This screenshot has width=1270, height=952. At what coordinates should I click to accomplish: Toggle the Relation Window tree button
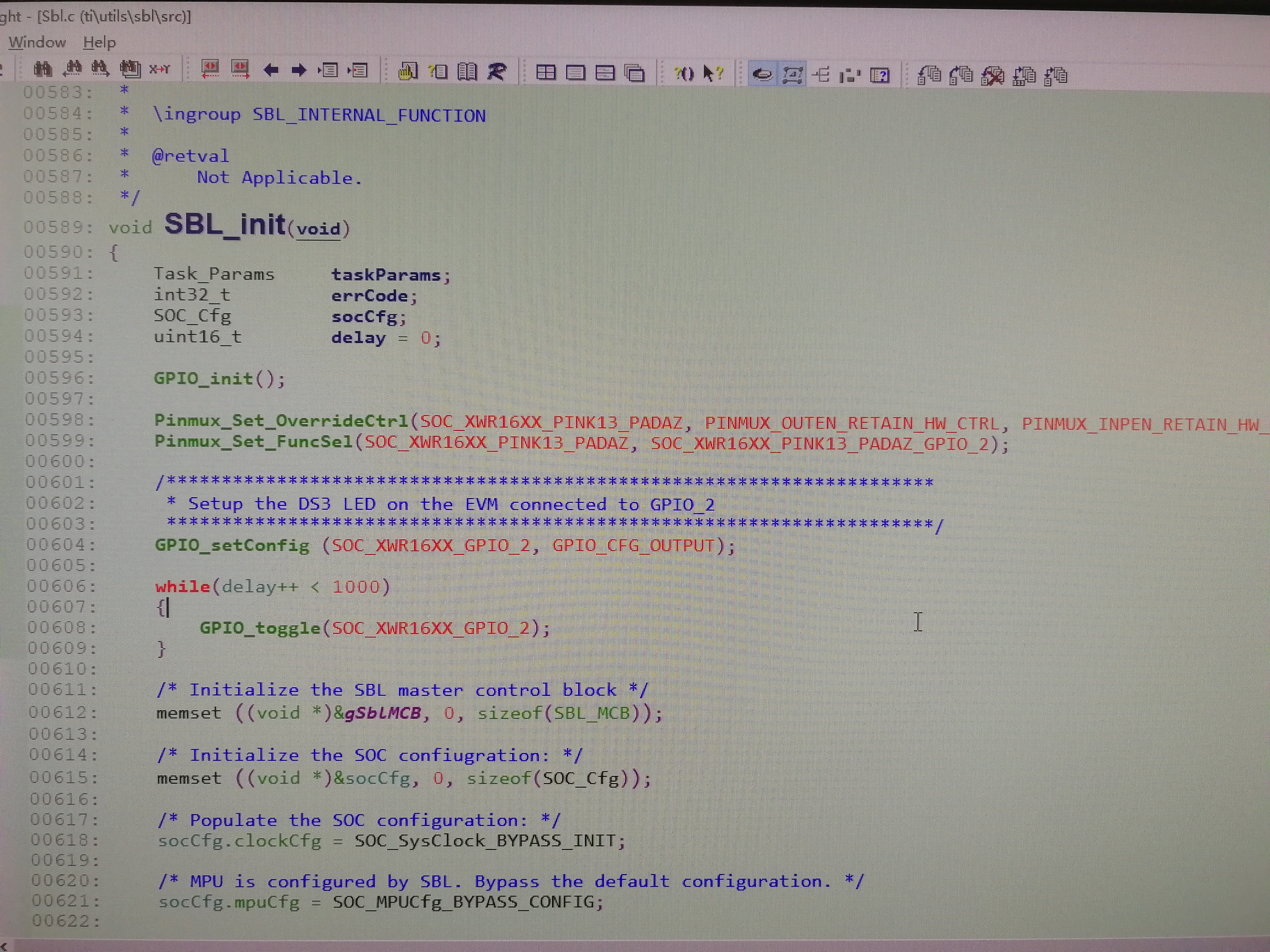[822, 75]
